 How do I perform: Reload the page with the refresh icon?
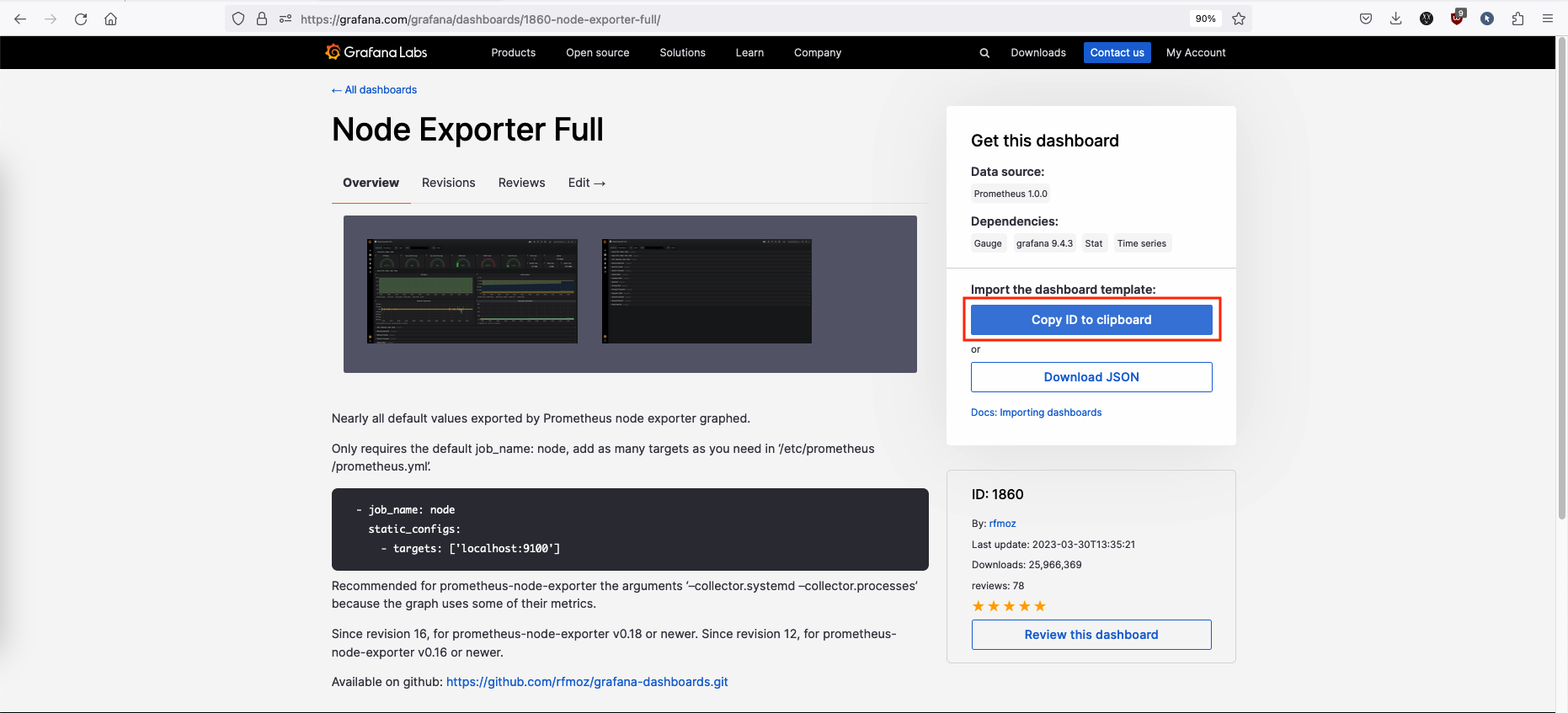click(81, 19)
